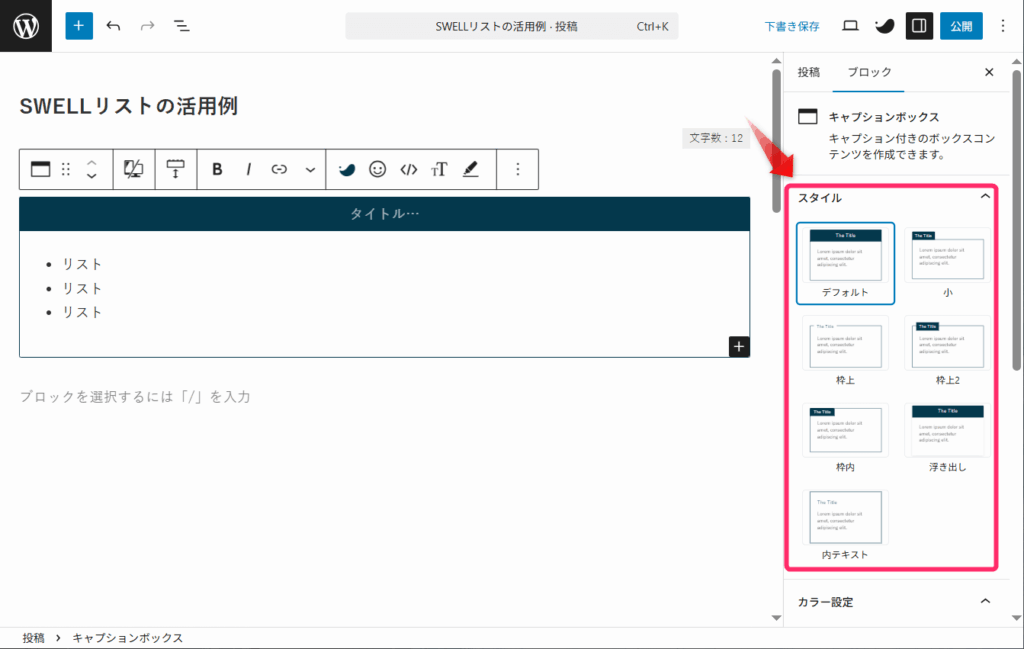Image resolution: width=1024 pixels, height=649 pixels.
Task: Collapse the スタイル panel
Action: [x=985, y=197]
